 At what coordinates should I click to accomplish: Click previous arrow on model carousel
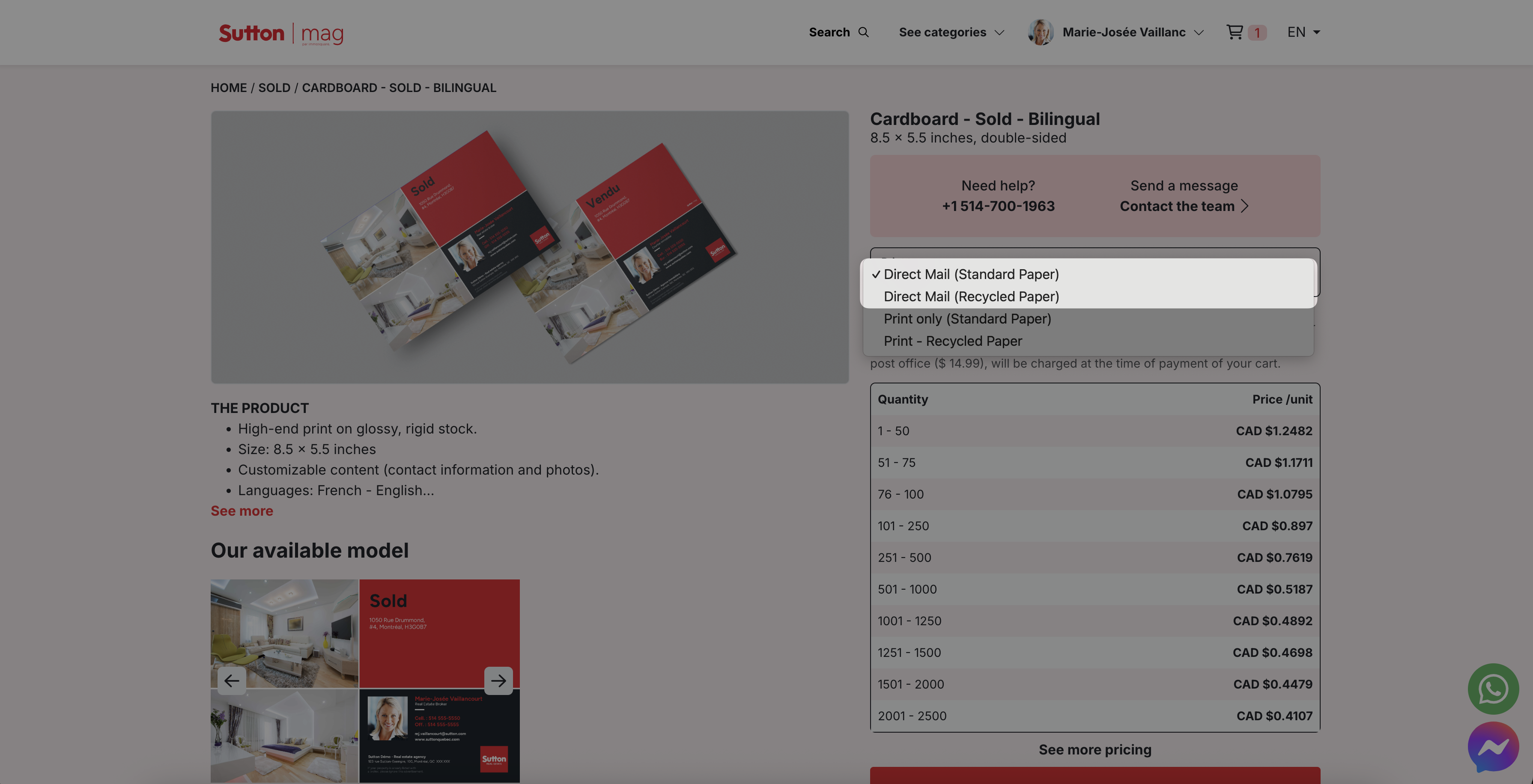pyautogui.click(x=232, y=680)
